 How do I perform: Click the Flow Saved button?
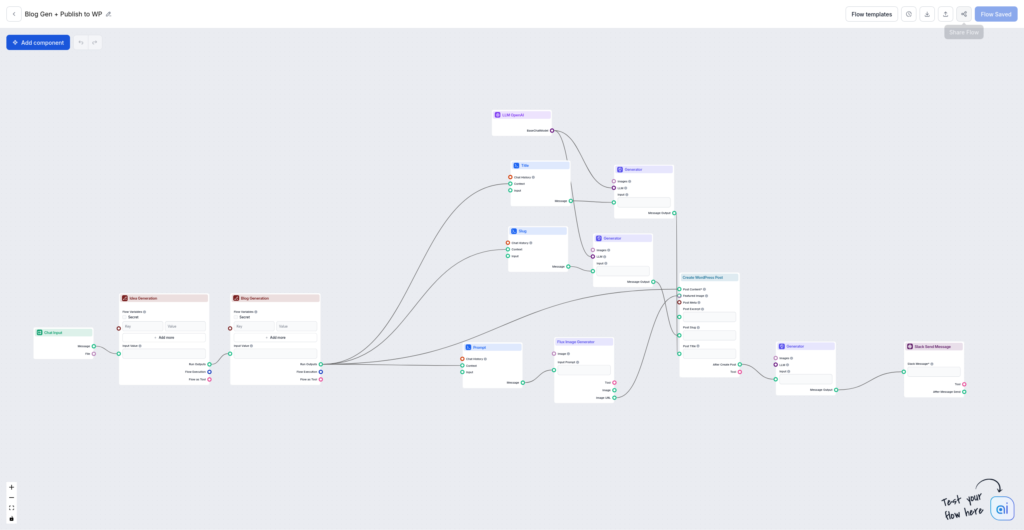996,14
